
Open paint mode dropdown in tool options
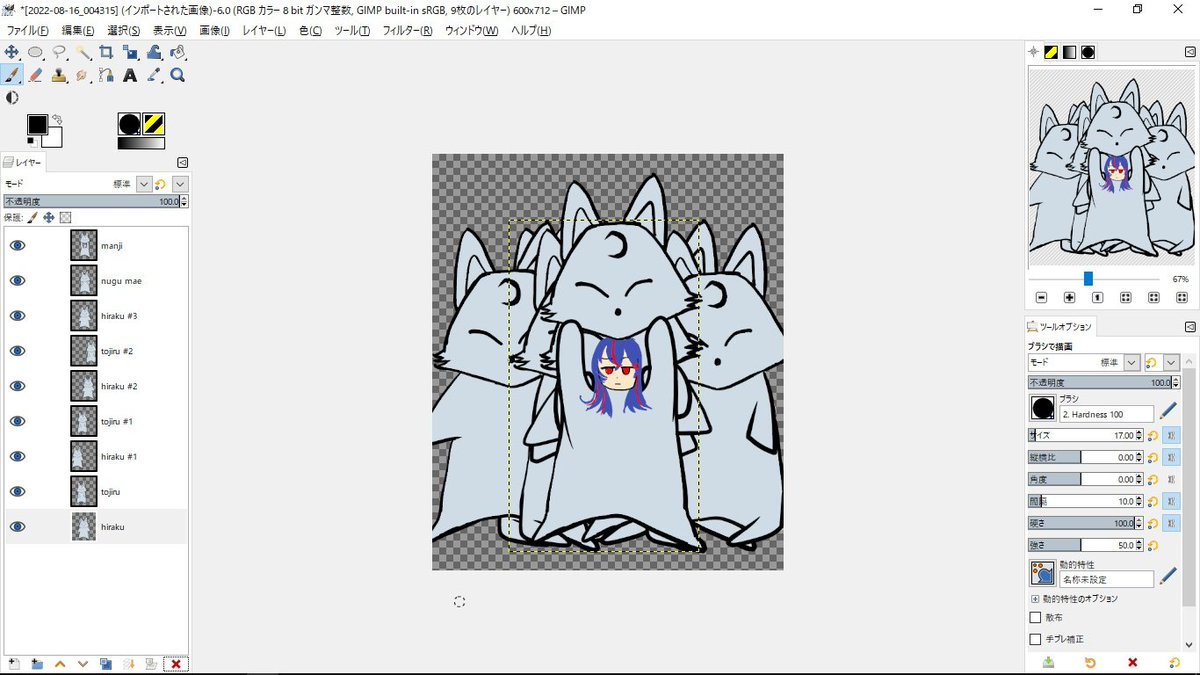click(1132, 362)
